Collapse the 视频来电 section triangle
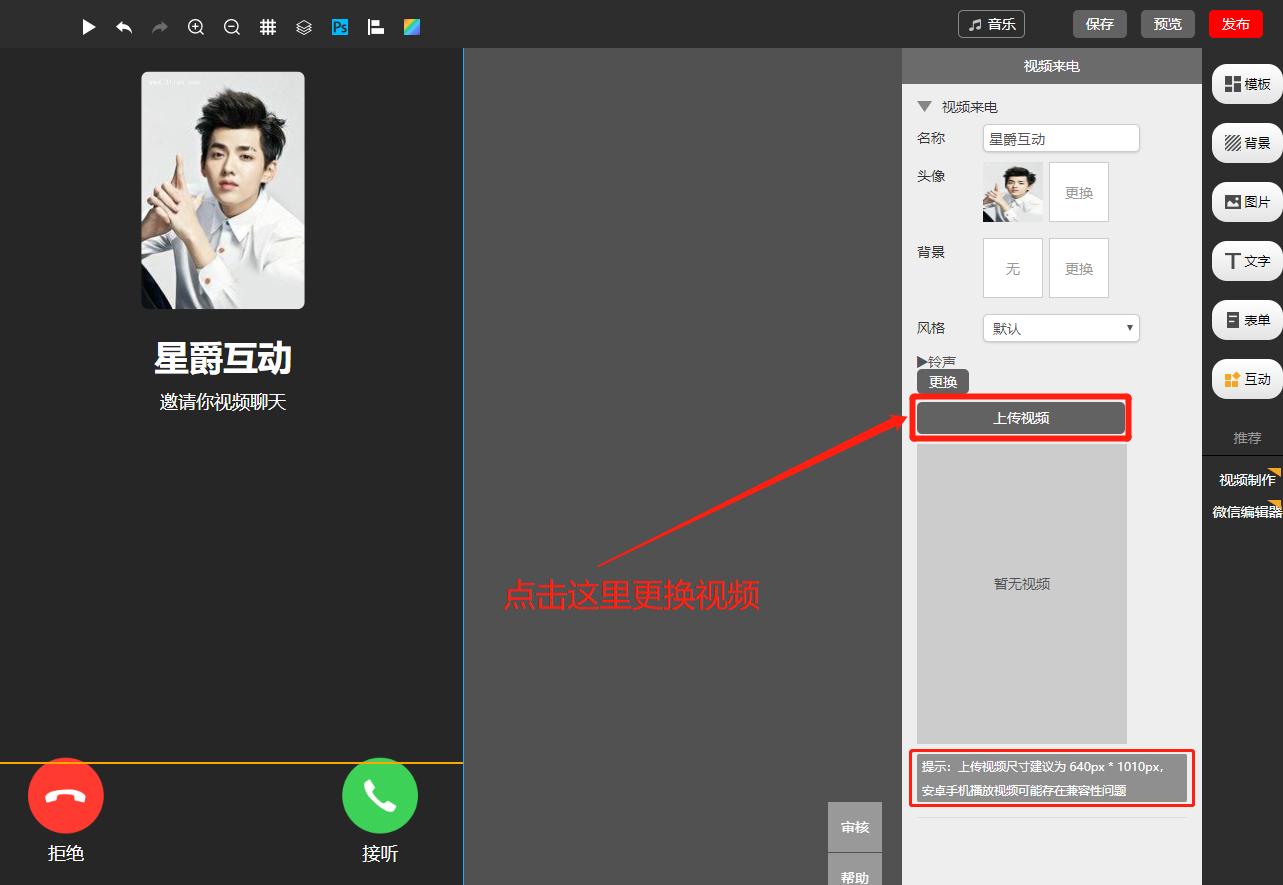The image size is (1283, 885). (924, 106)
